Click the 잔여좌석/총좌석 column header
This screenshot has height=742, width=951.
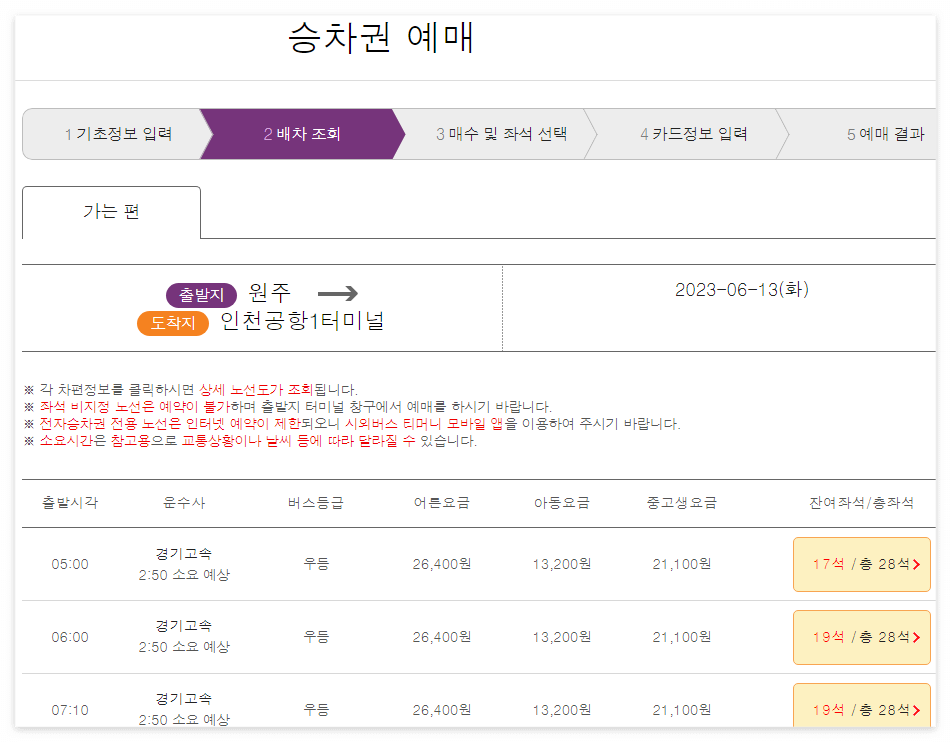click(861, 502)
